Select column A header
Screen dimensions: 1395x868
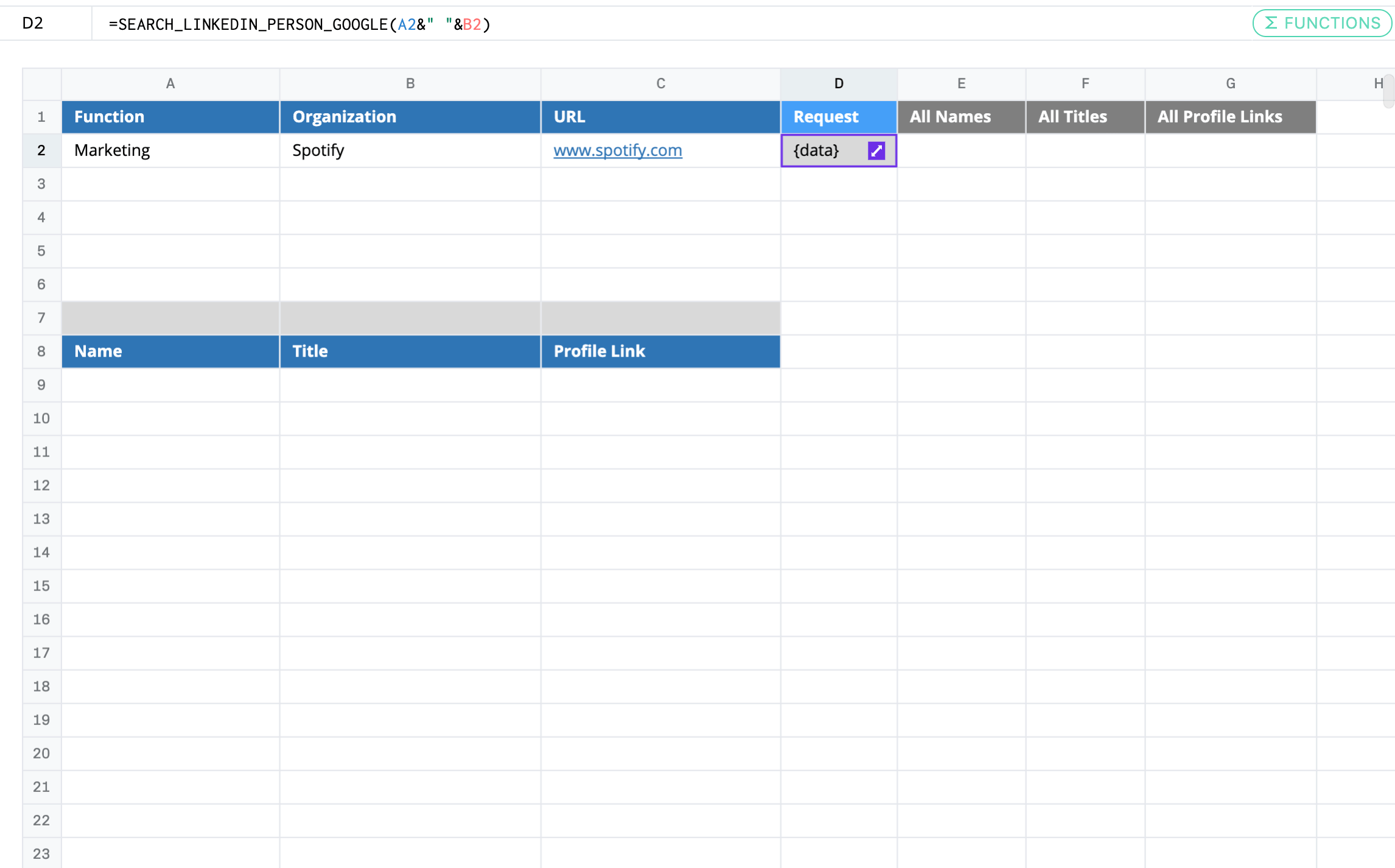170,83
